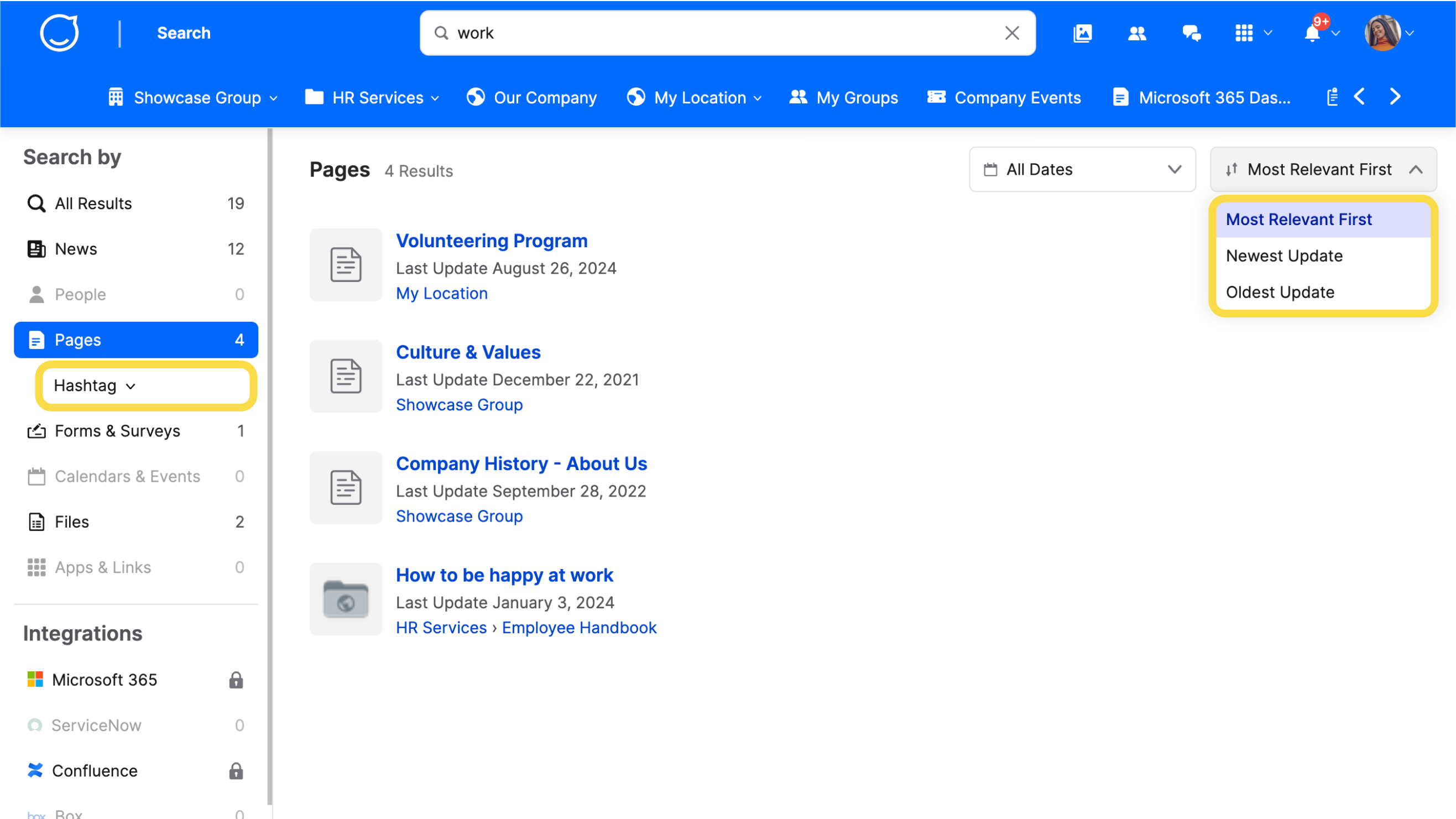Select Oldest Update sort option

point(1323,292)
